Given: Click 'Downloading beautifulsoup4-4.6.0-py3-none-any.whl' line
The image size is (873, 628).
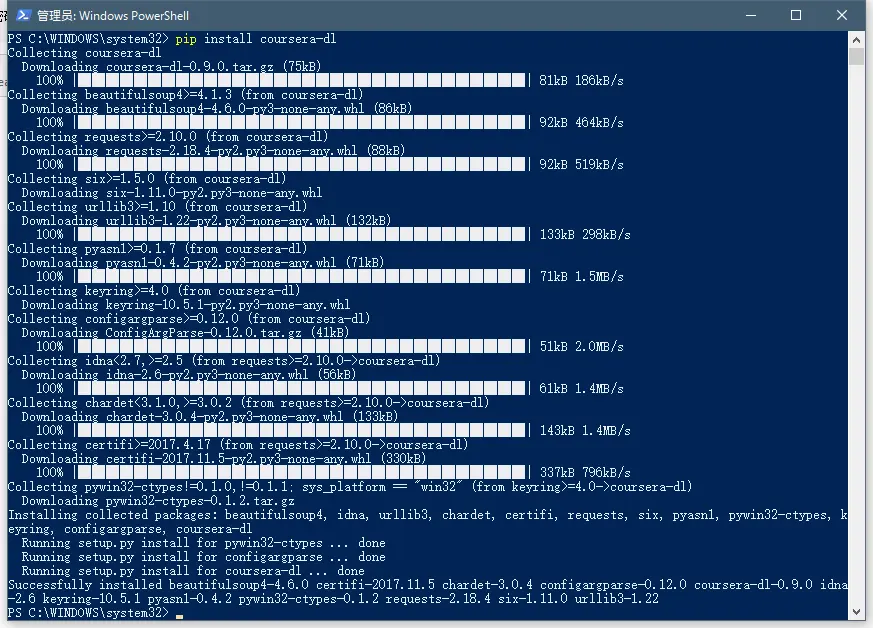Looking at the screenshot, I should pos(217,109).
